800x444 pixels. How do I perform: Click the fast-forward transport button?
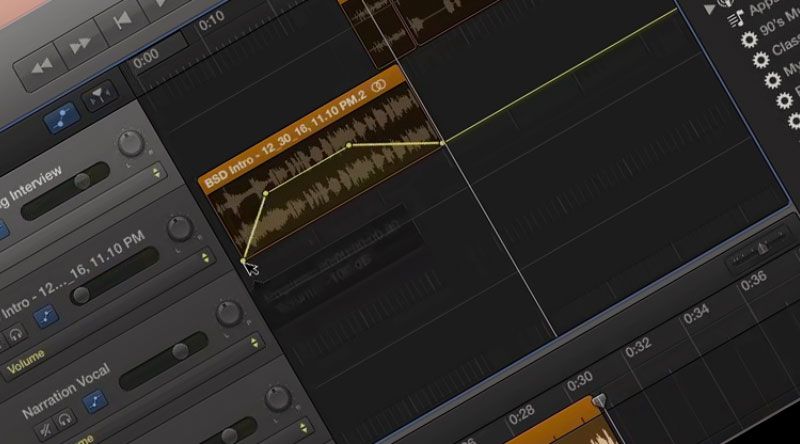[81, 44]
